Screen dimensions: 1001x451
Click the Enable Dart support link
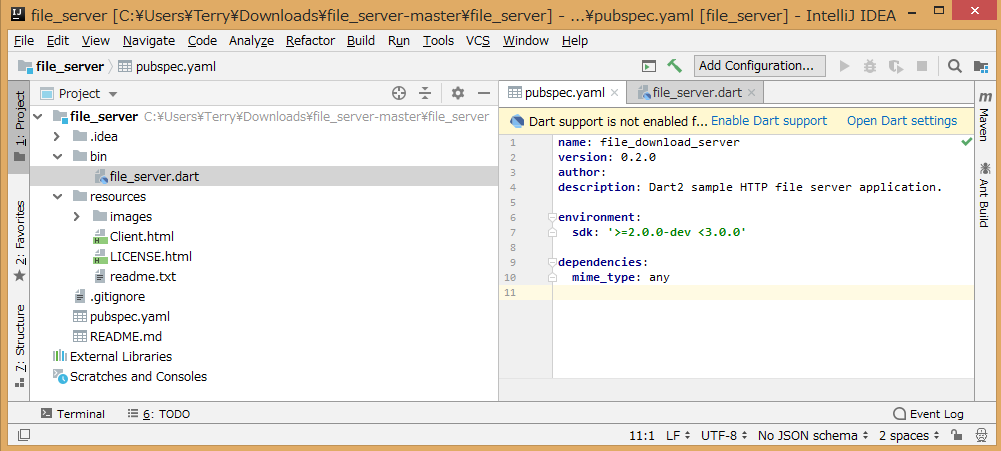click(x=769, y=121)
